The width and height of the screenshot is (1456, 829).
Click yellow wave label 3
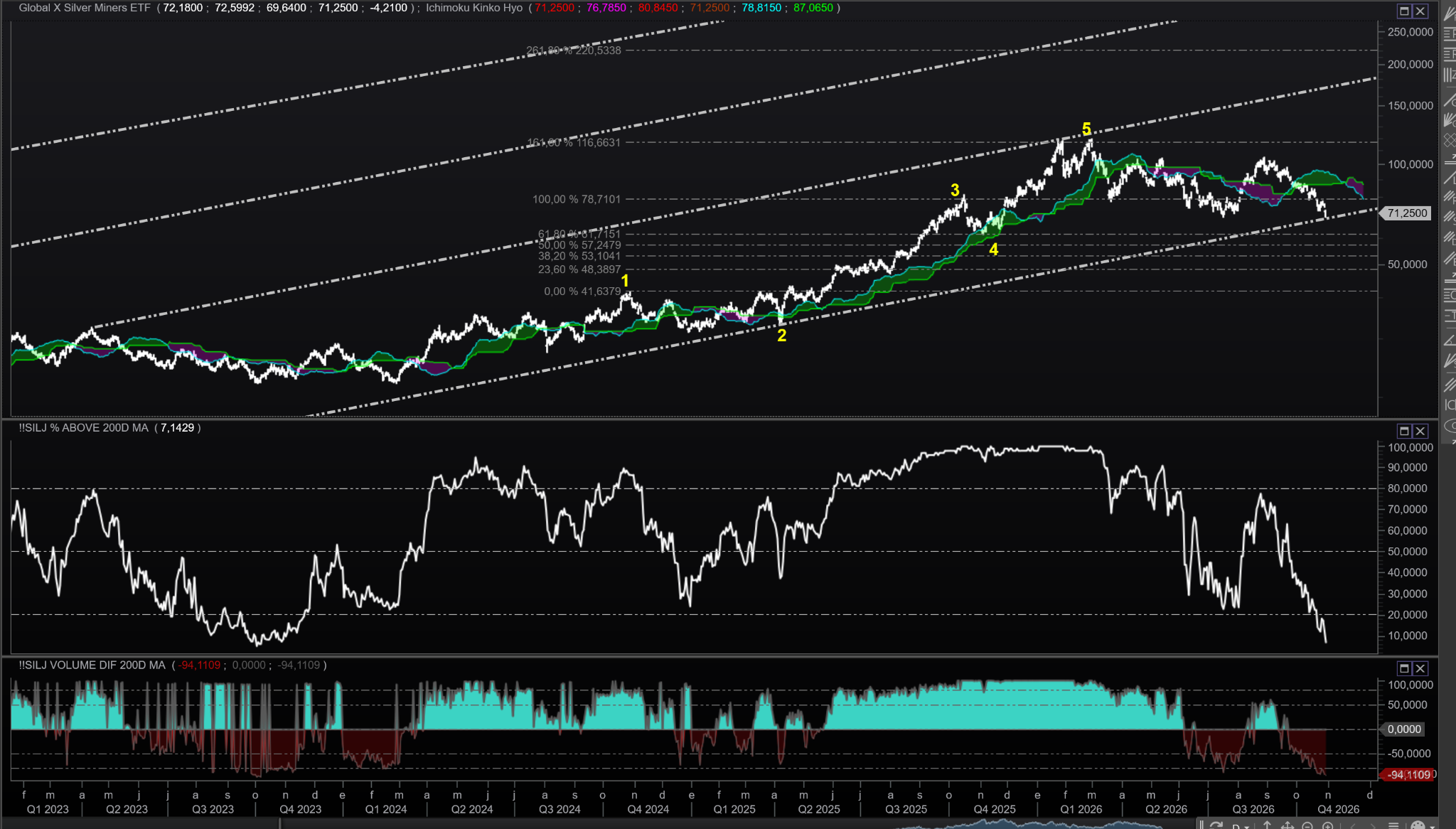click(x=955, y=190)
